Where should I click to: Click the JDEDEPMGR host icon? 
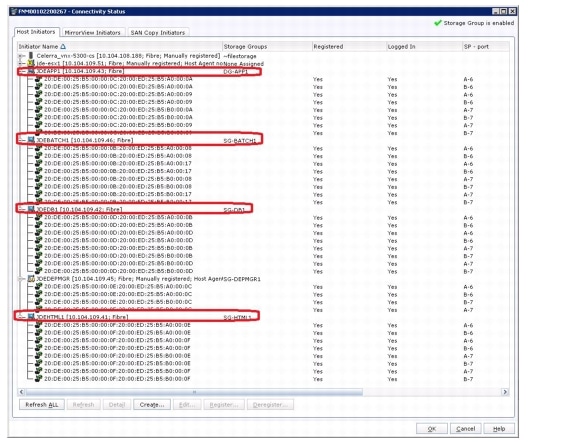click(x=31, y=279)
